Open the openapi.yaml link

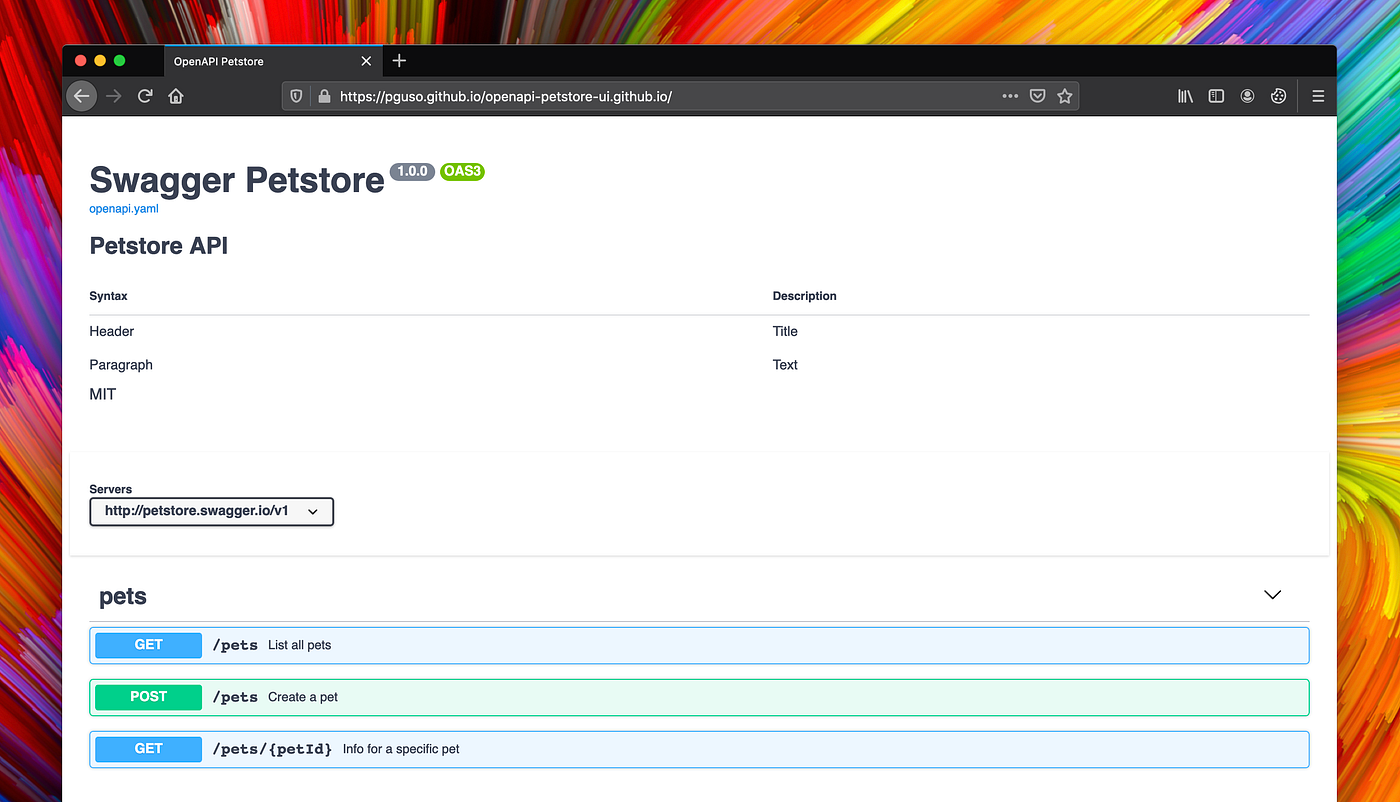click(124, 209)
